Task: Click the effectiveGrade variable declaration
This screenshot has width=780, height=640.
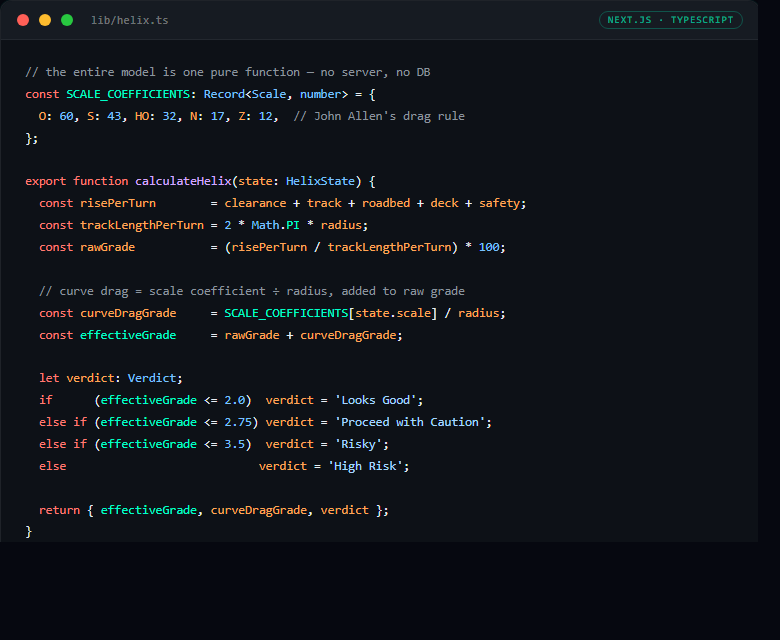Action: click(x=128, y=335)
